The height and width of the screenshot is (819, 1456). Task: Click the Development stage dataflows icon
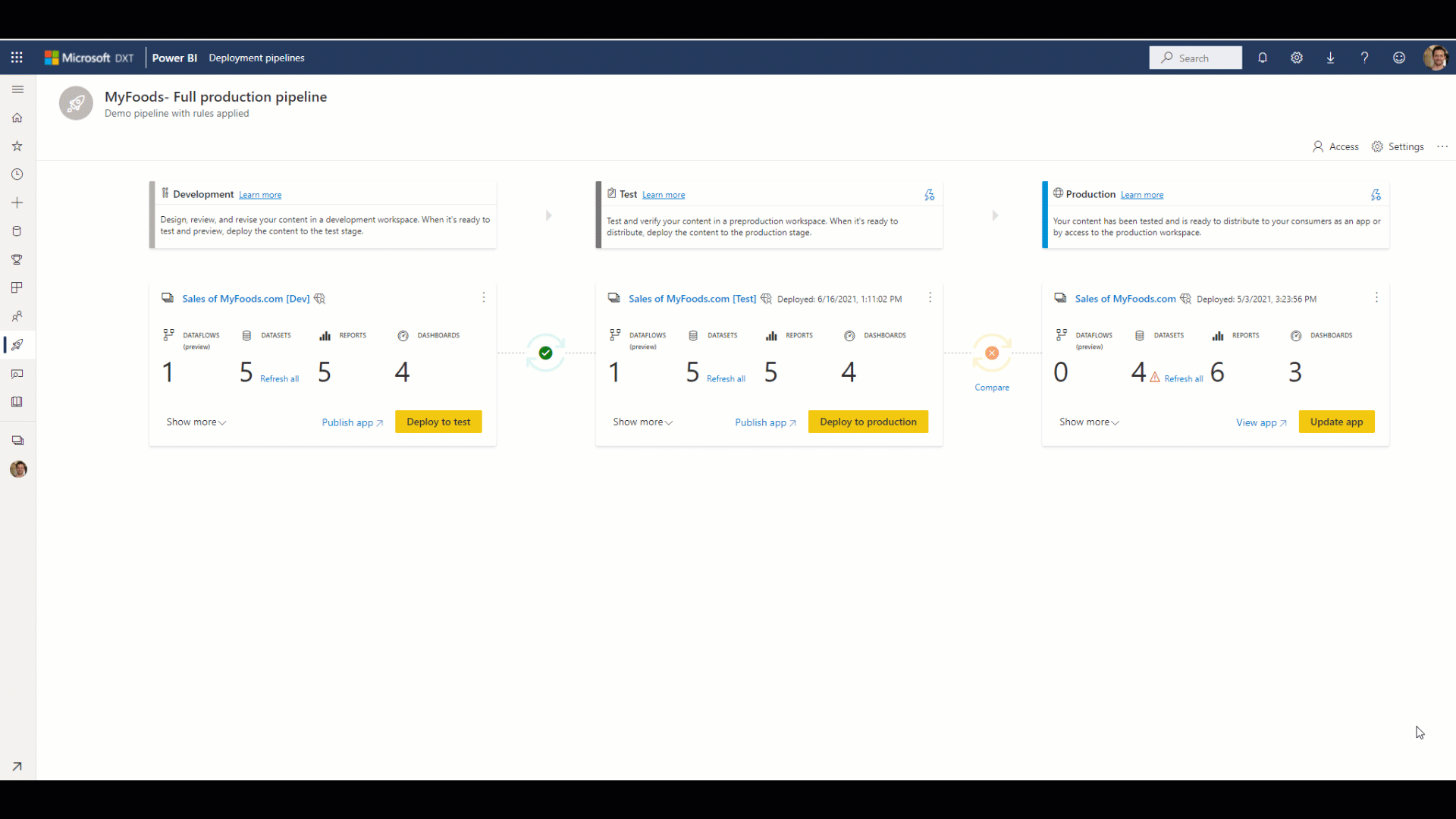coord(168,335)
